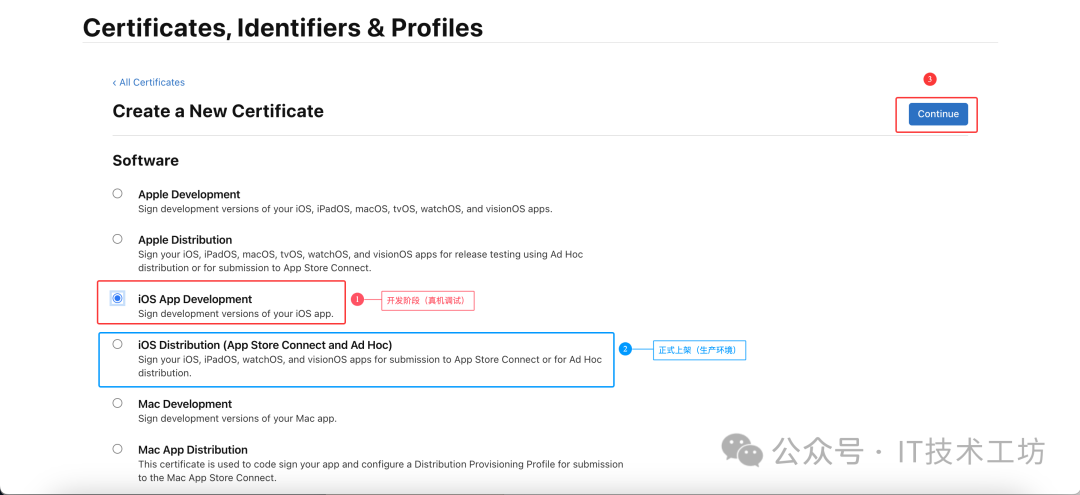Click the Software section heading
The width and height of the screenshot is (1080, 495).
145,160
